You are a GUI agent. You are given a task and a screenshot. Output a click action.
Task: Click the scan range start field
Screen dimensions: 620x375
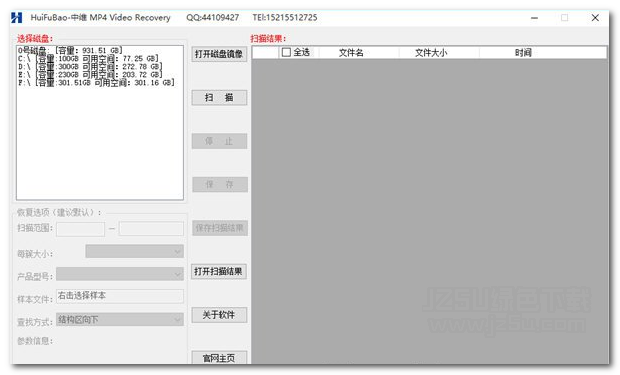(x=80, y=229)
